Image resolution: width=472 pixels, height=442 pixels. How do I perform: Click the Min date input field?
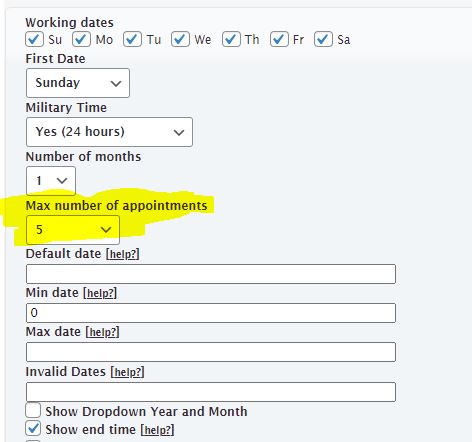(x=211, y=313)
